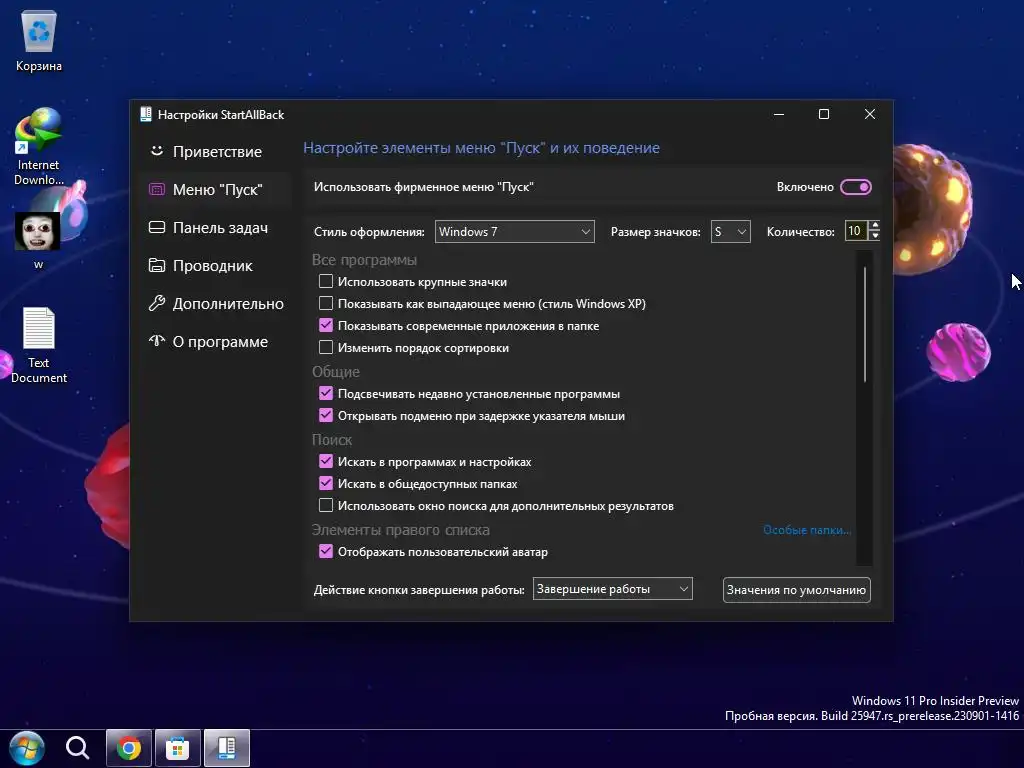Viewport: 1024px width, 768px height.
Task: Uncheck Показывать современные приложения в папке
Action: pos(326,325)
